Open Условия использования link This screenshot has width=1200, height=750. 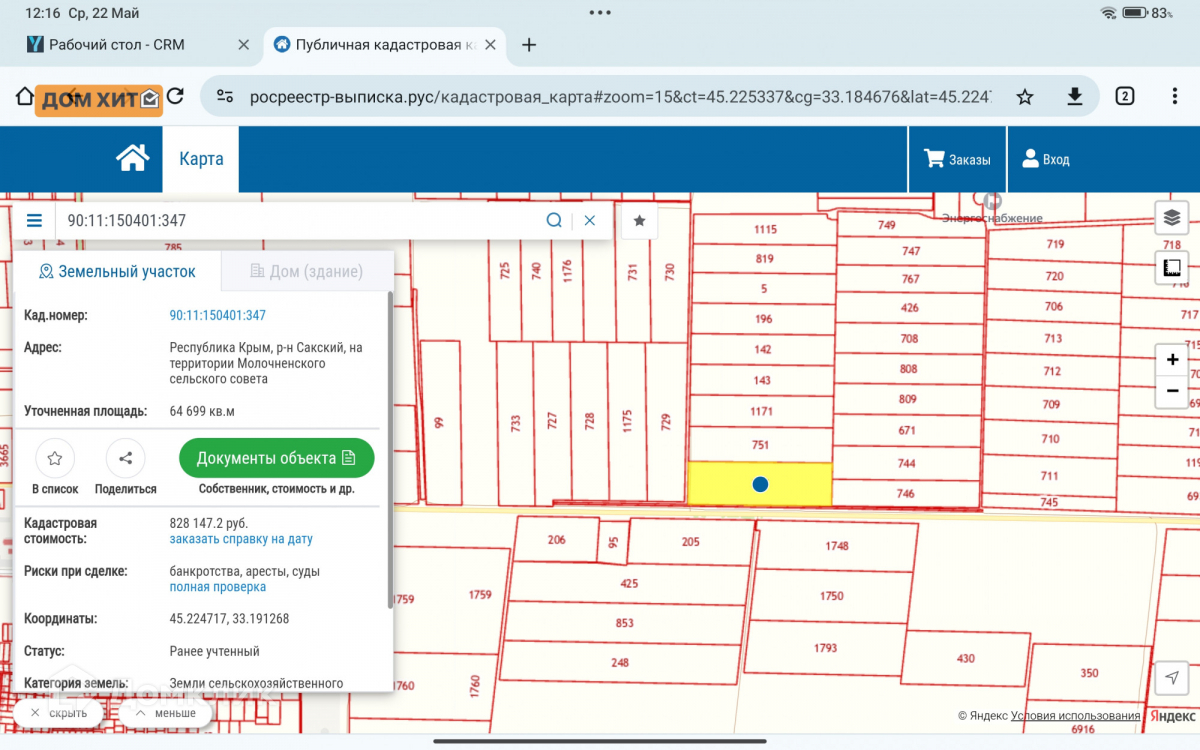coord(1075,715)
